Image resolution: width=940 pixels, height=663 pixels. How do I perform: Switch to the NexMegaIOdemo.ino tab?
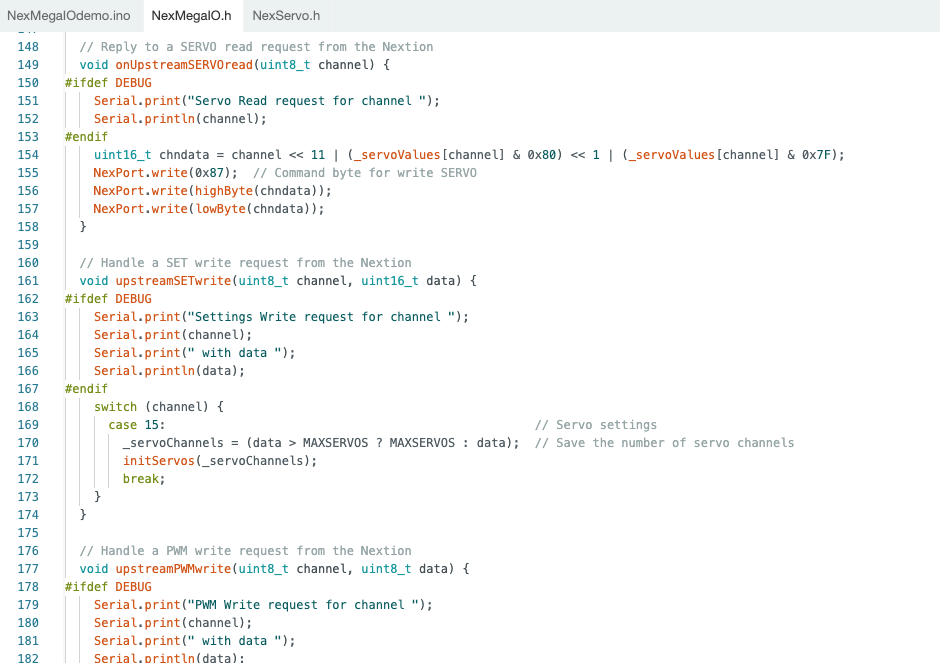[x=69, y=15]
